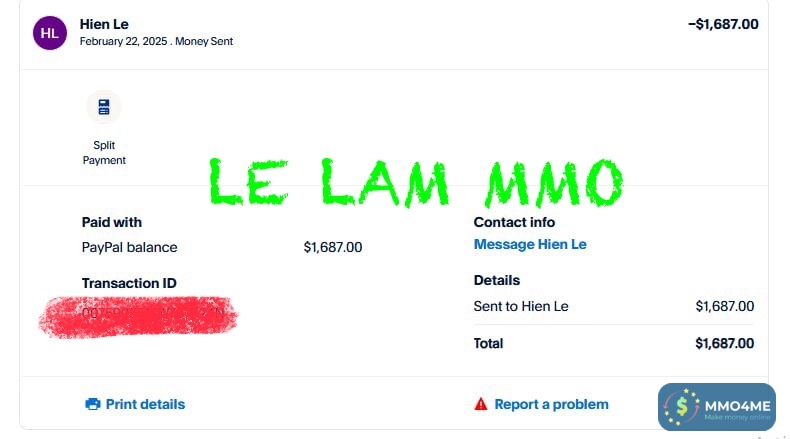The image size is (790, 439).
Task: Click the HL purple avatar circle
Action: [49, 32]
